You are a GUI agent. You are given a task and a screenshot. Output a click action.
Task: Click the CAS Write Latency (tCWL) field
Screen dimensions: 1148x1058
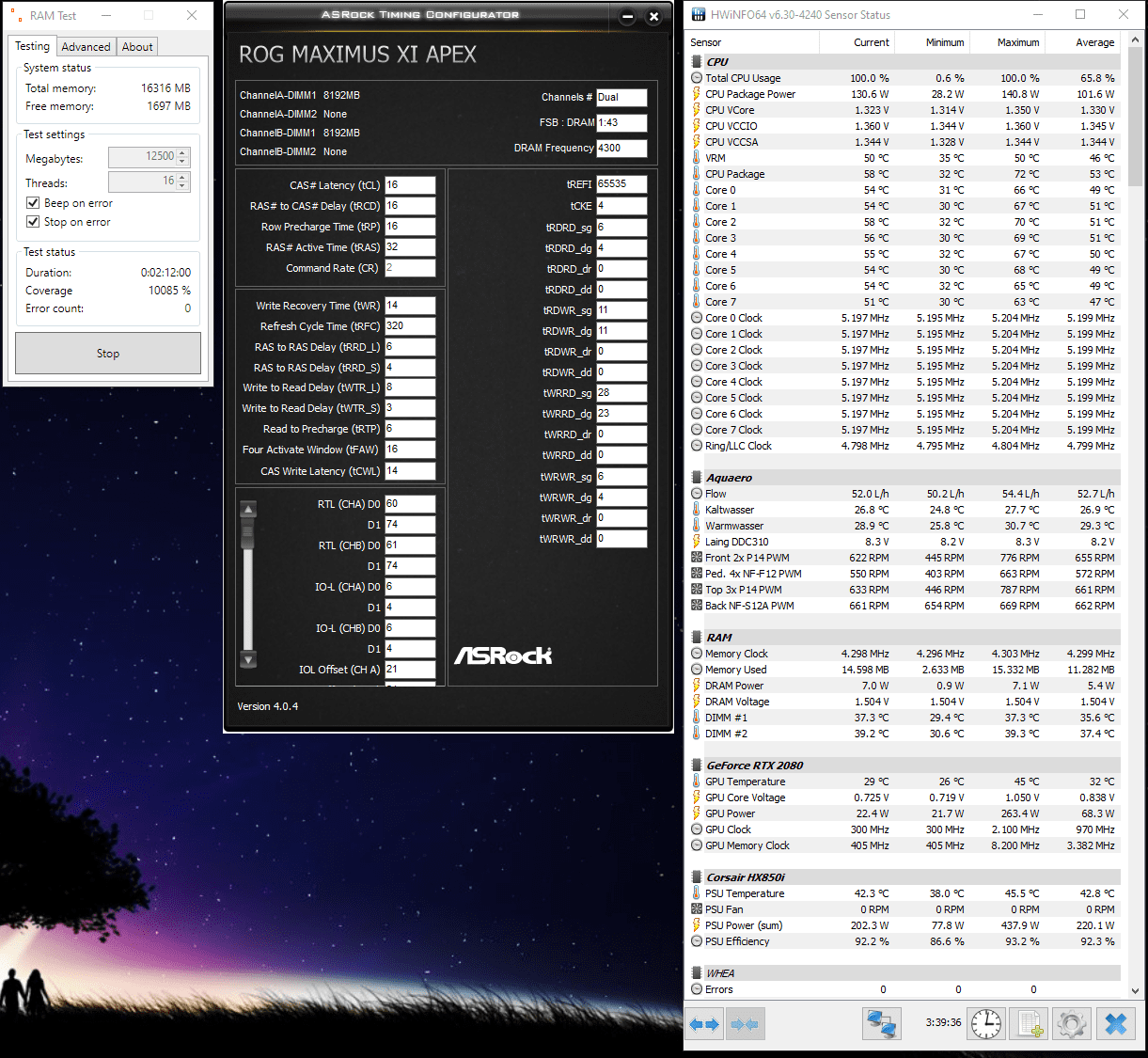(x=410, y=471)
